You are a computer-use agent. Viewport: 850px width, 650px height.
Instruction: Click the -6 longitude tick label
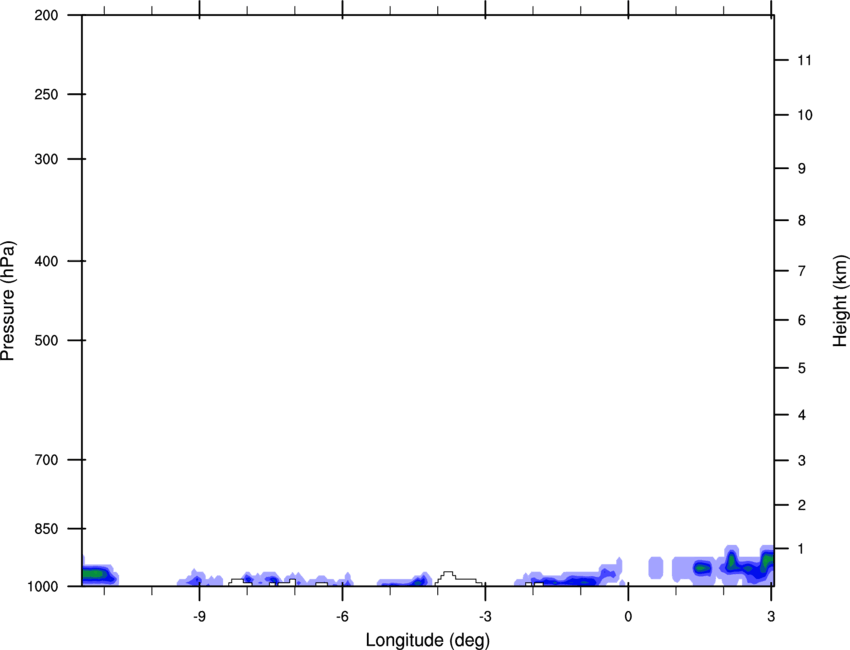[342, 617]
